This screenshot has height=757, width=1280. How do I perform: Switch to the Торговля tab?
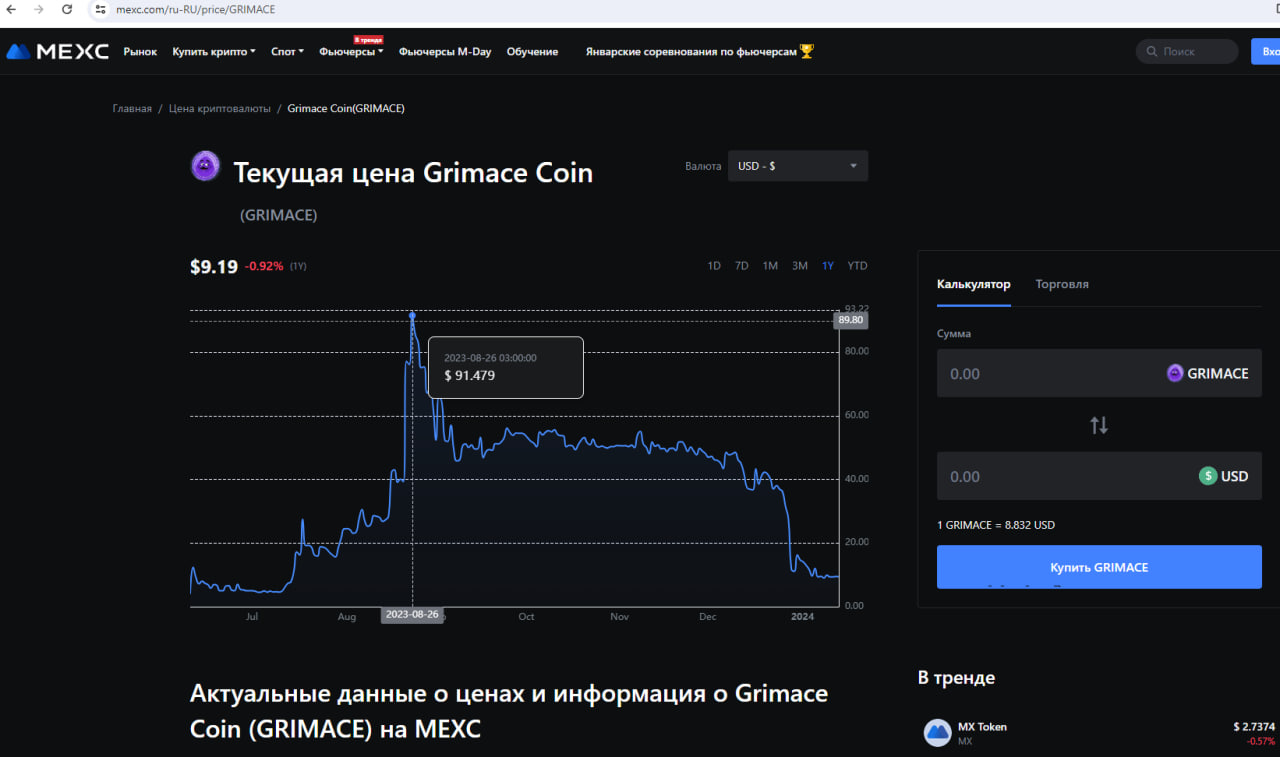[x=1062, y=284]
